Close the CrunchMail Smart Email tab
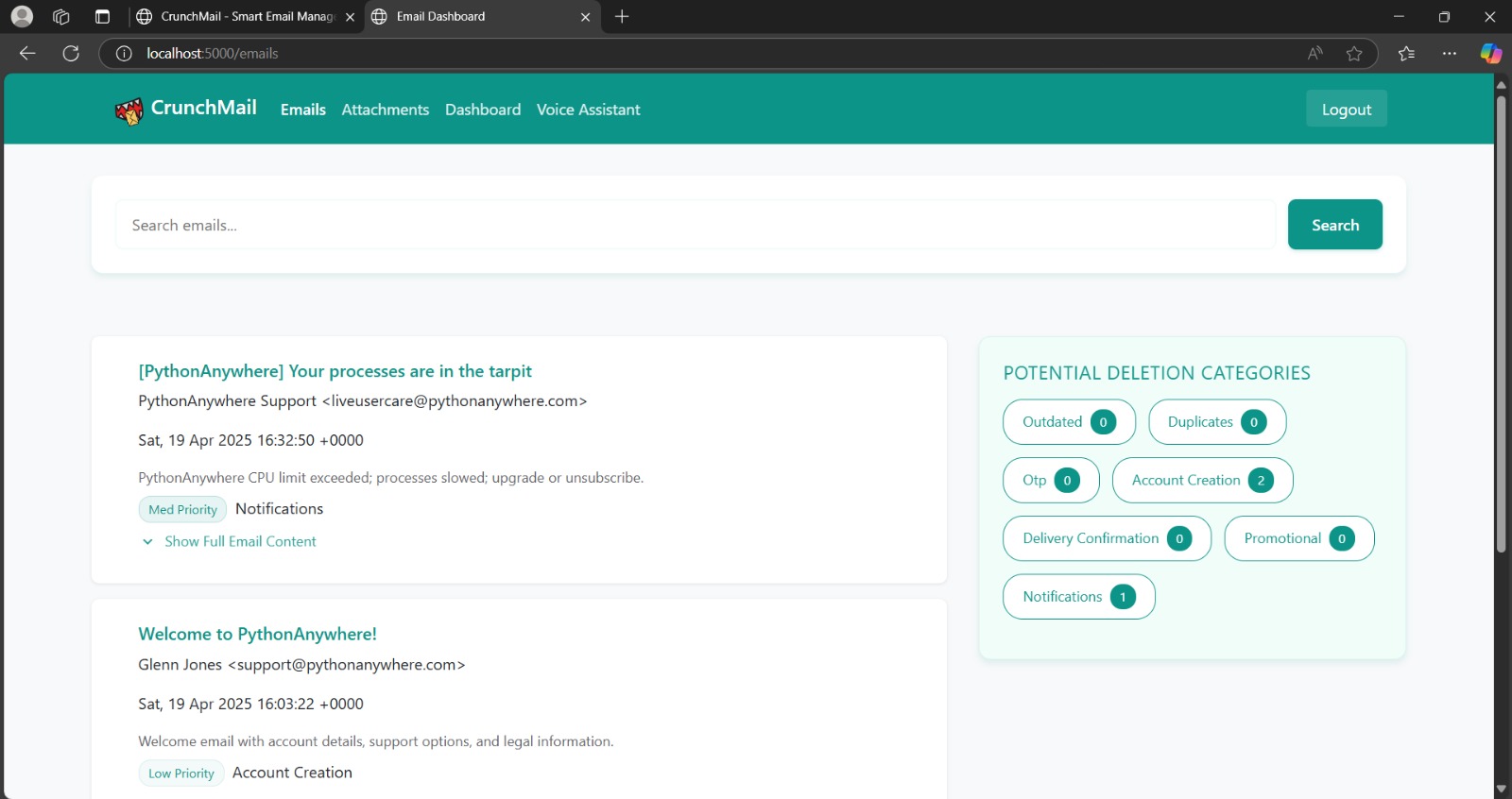The image size is (1512, 799). 350,17
